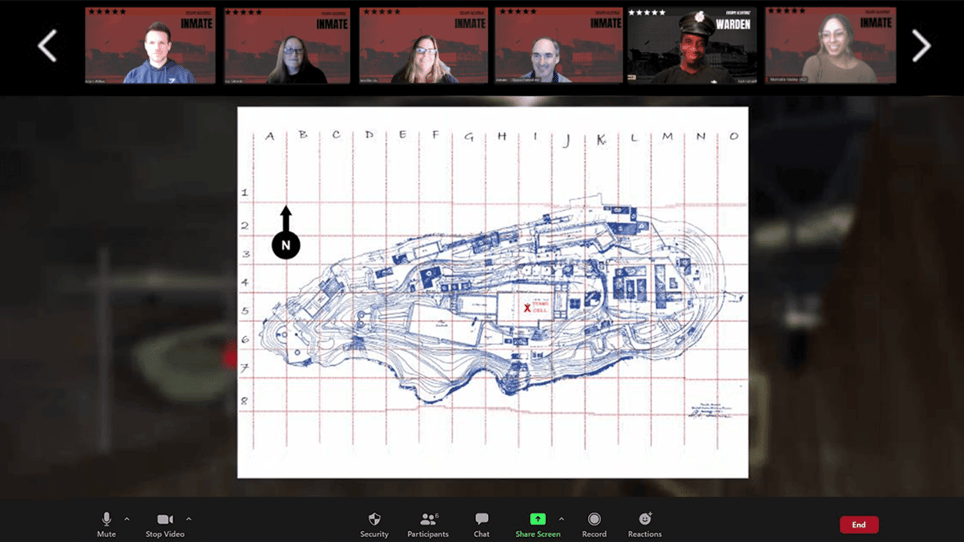Image resolution: width=964 pixels, height=542 pixels.
Task: Select the first Inmate video thumbnail
Action: pyautogui.click(x=150, y=45)
